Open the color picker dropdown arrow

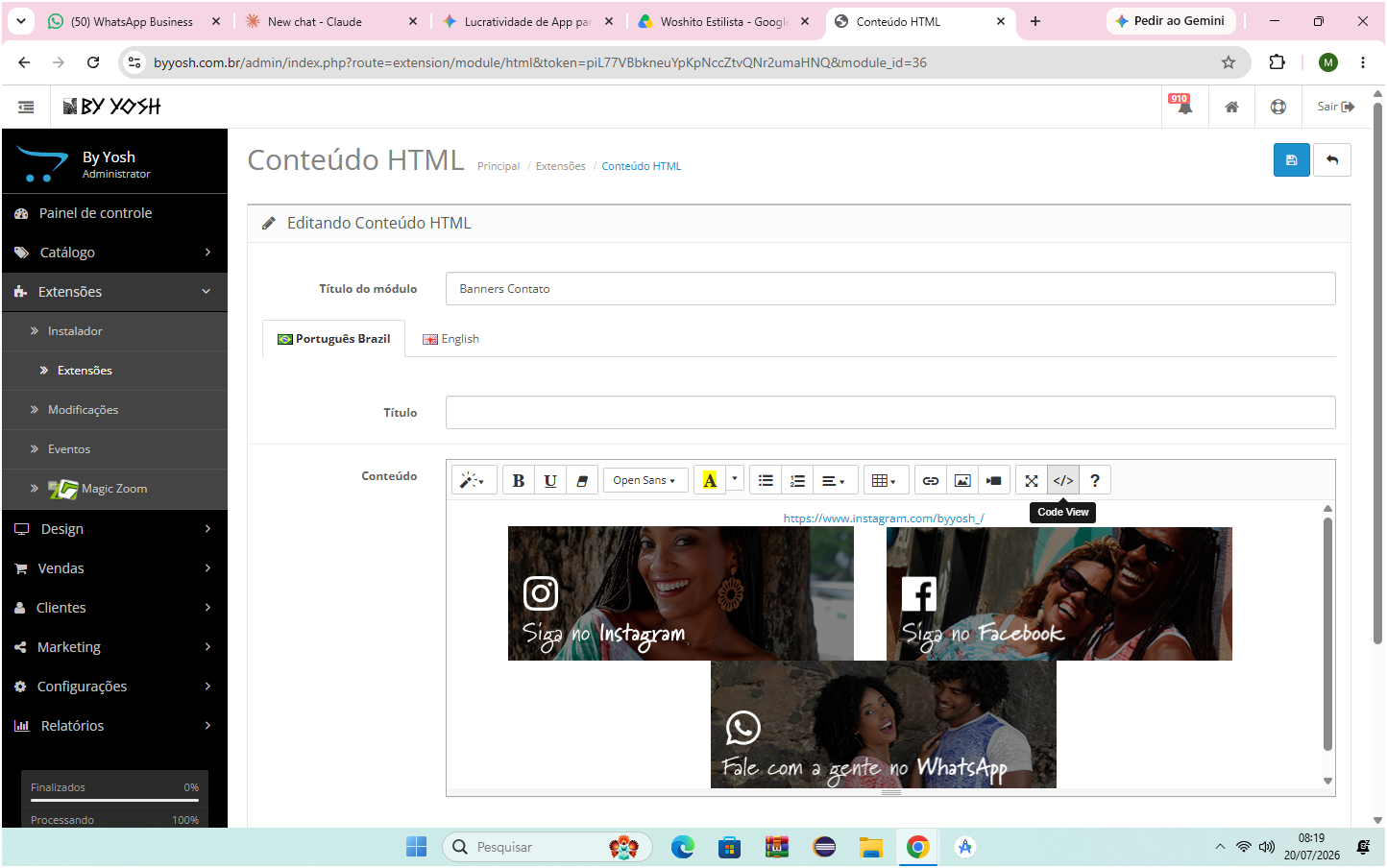click(x=735, y=478)
